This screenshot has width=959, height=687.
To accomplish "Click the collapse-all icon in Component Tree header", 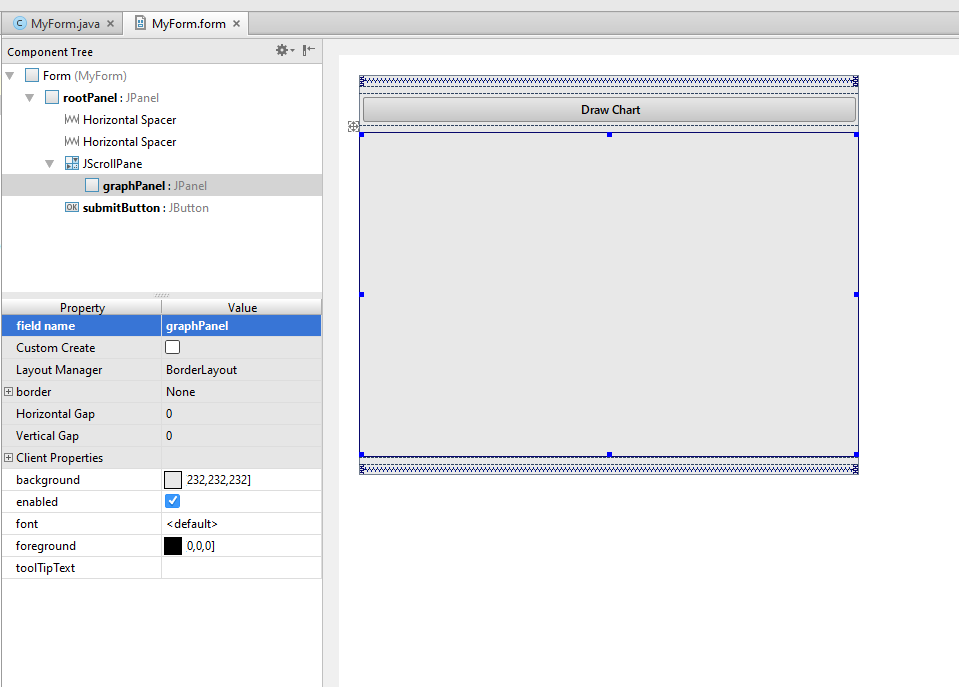I will pos(310,50).
